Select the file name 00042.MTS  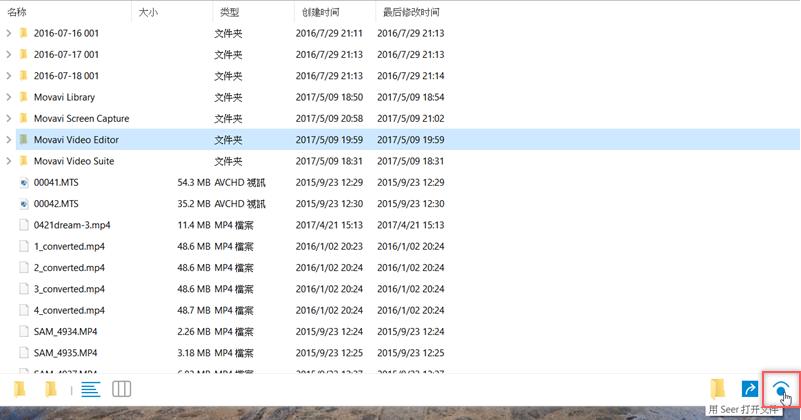point(56,204)
